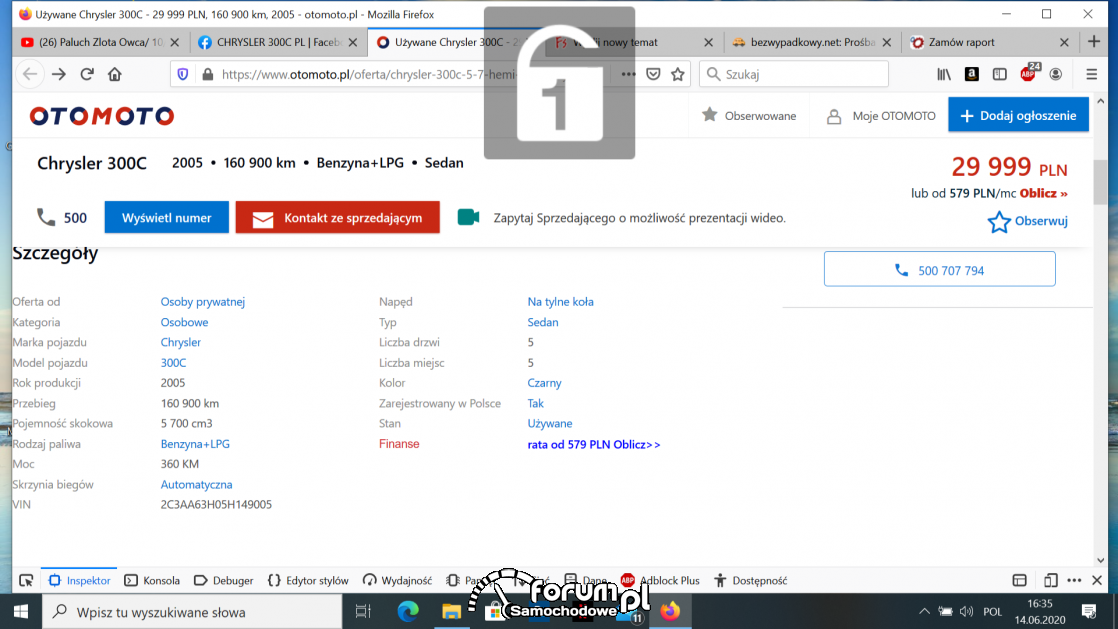Go forward to the next page
The height and width of the screenshot is (629, 1118).
pos(58,74)
